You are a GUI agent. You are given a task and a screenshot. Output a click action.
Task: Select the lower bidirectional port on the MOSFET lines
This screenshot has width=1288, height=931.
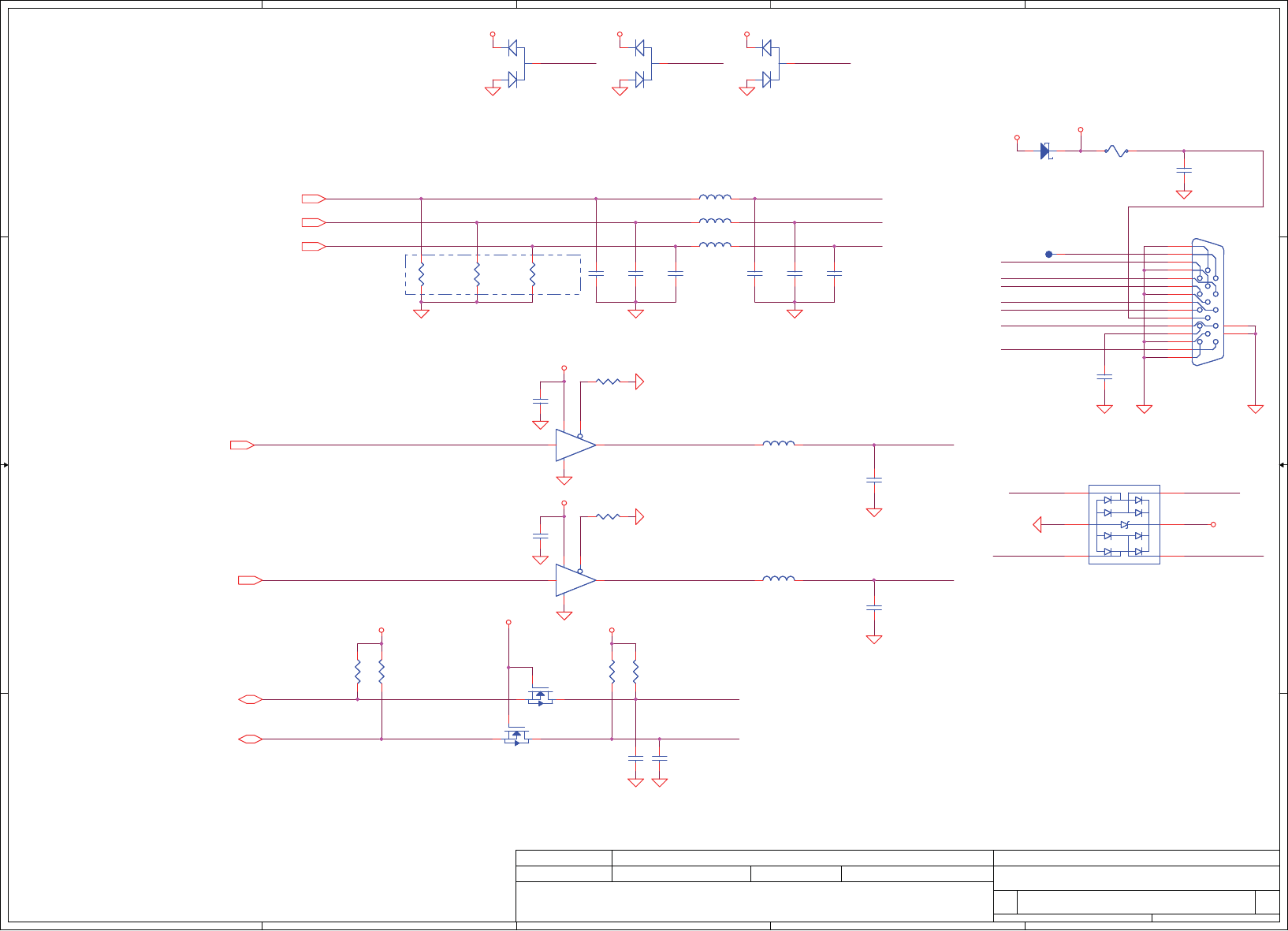click(x=251, y=739)
